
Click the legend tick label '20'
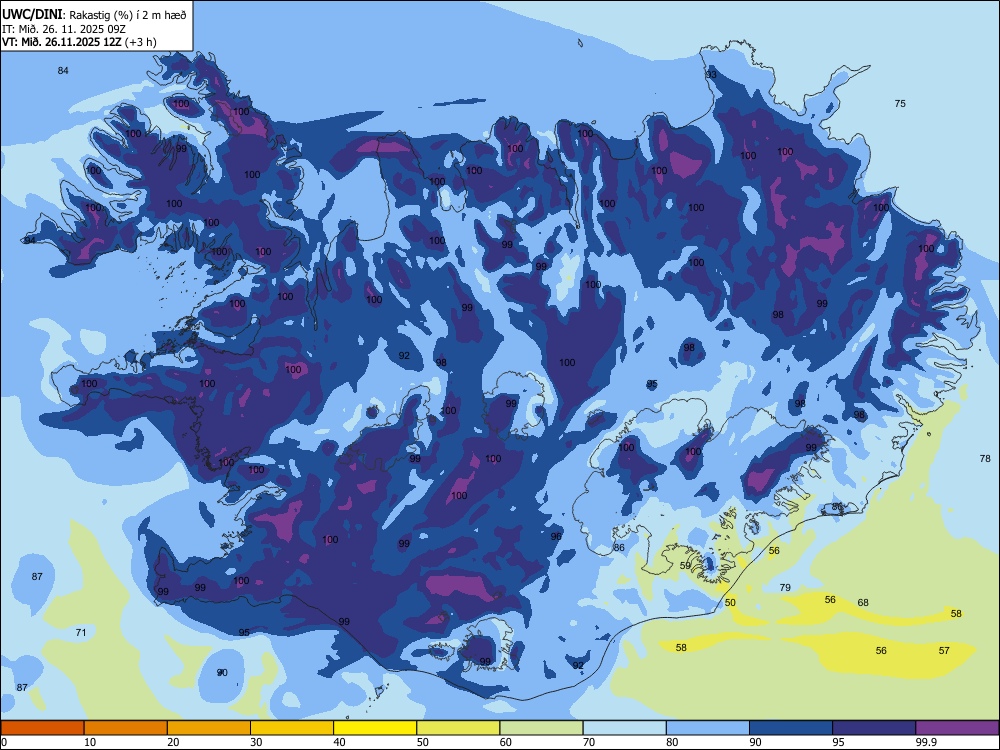click(173, 742)
